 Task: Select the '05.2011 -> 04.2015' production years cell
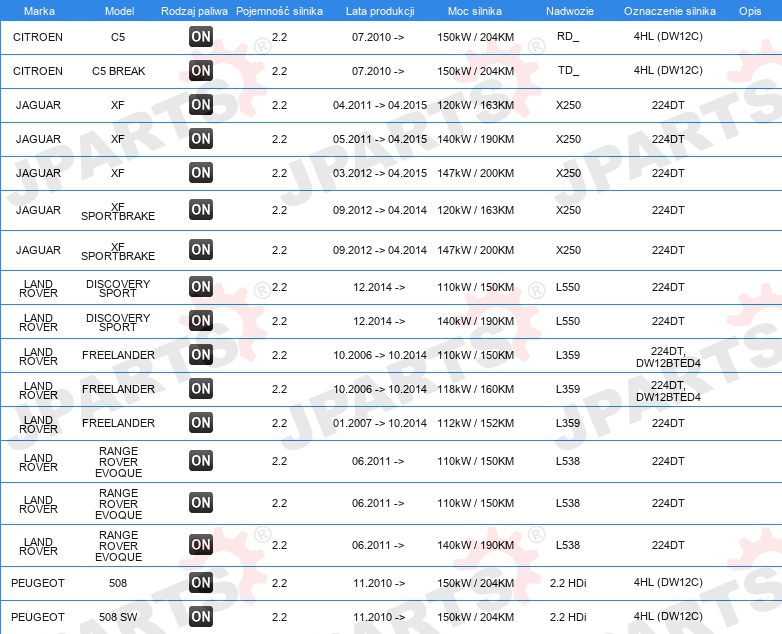coord(380,139)
